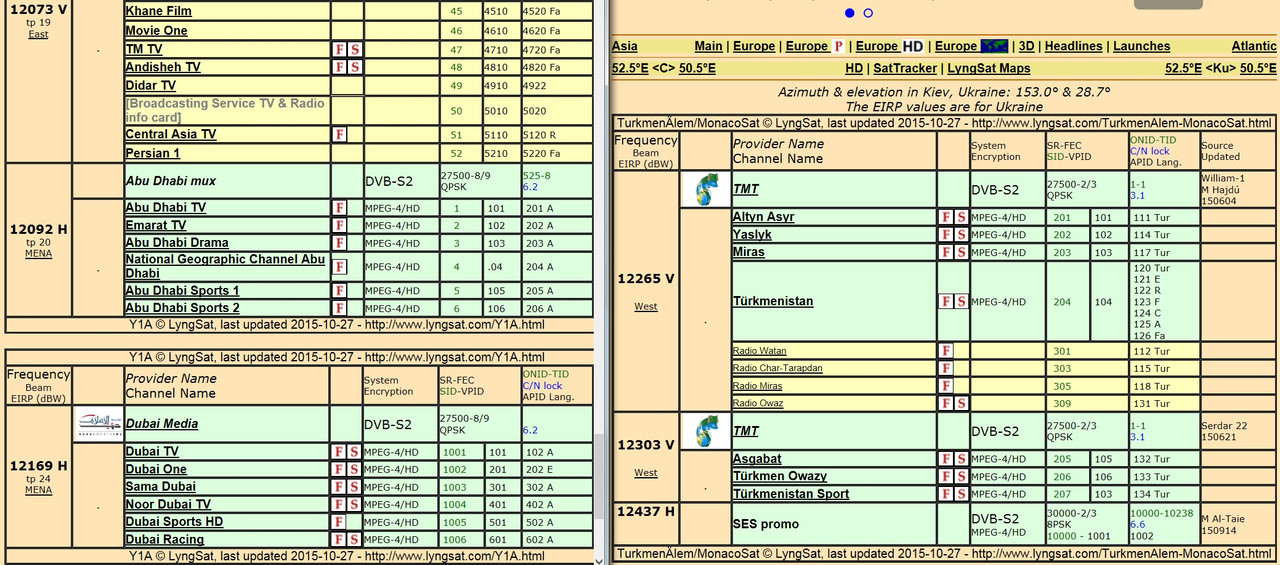Click the S icon in Dubai TV row
The height and width of the screenshot is (565, 1280).
tap(355, 452)
